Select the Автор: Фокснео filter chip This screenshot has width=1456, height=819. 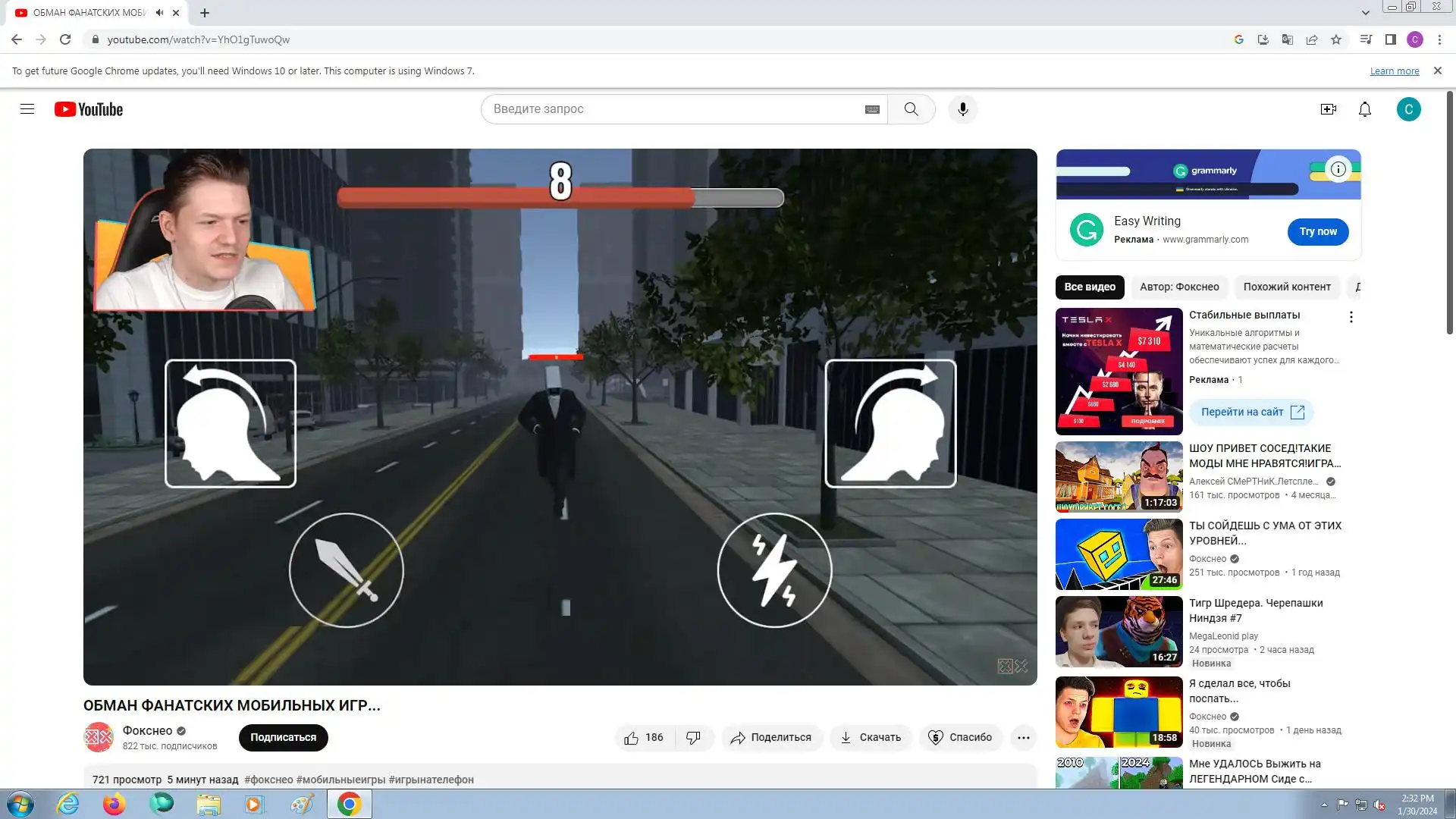point(1178,287)
